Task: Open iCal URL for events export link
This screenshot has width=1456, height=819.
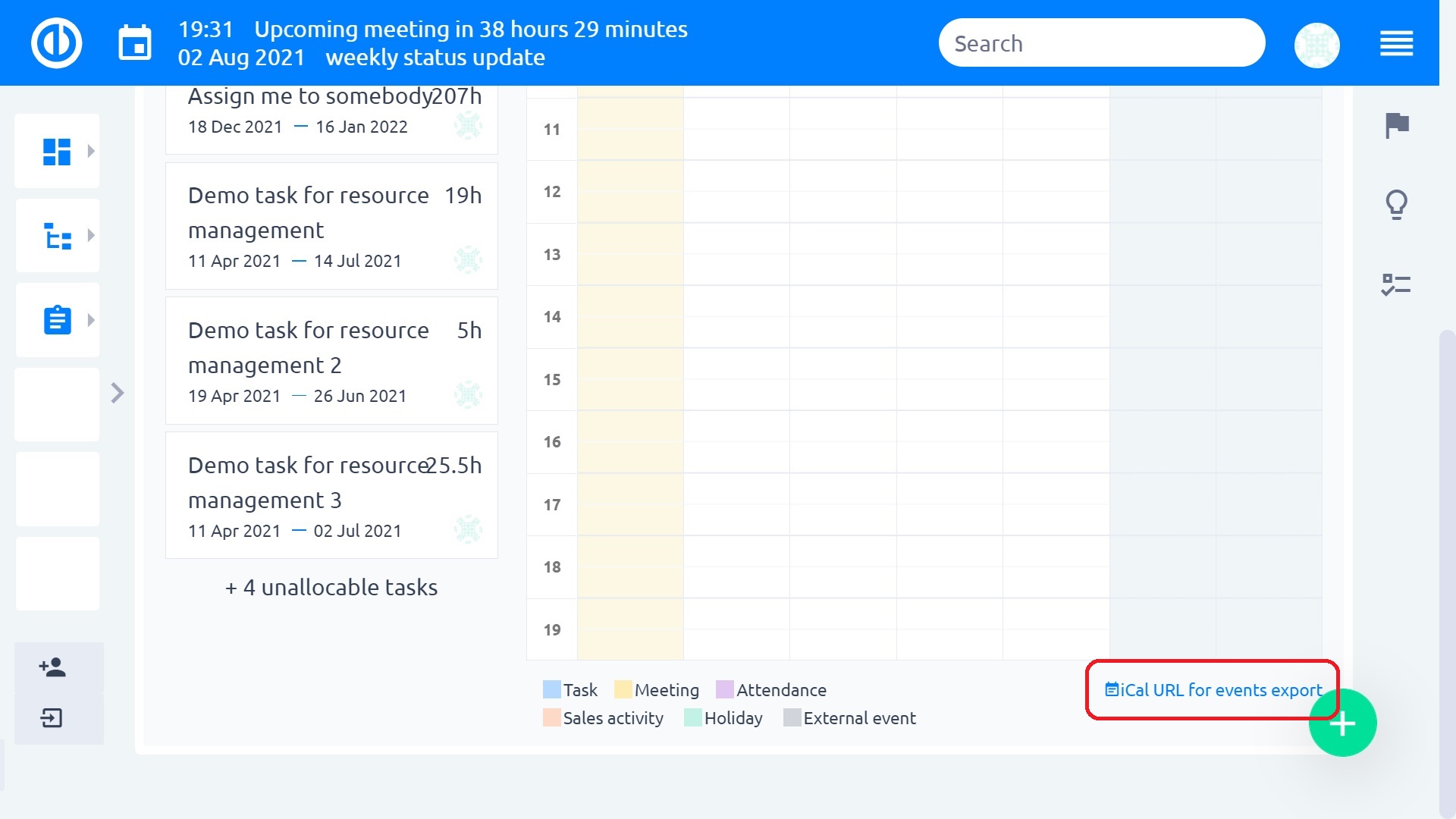Action: coord(1213,690)
